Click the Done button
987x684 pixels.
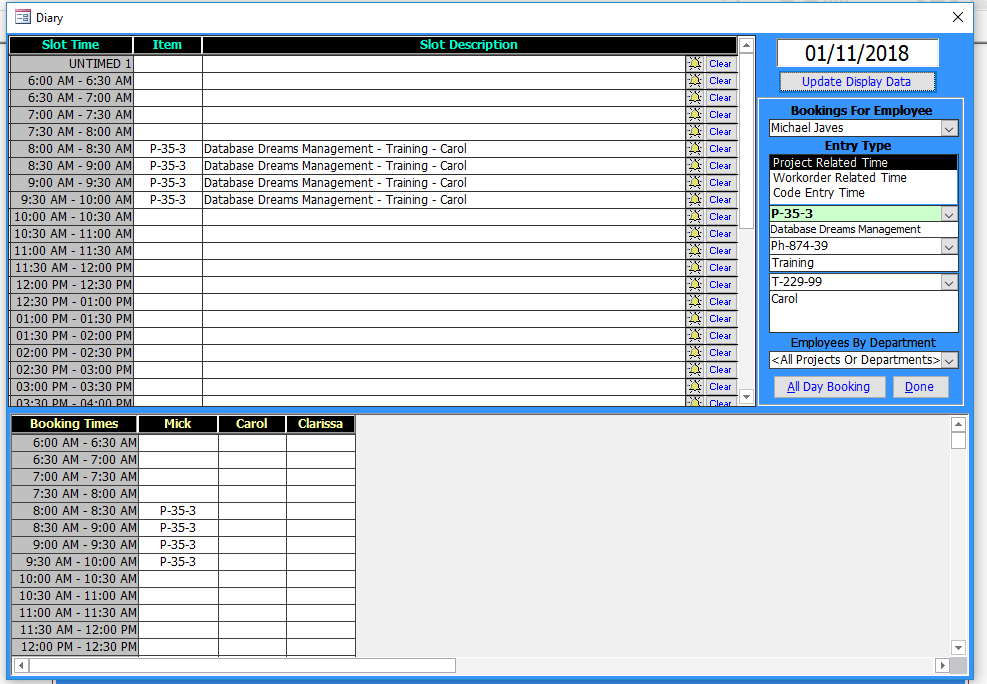click(920, 387)
